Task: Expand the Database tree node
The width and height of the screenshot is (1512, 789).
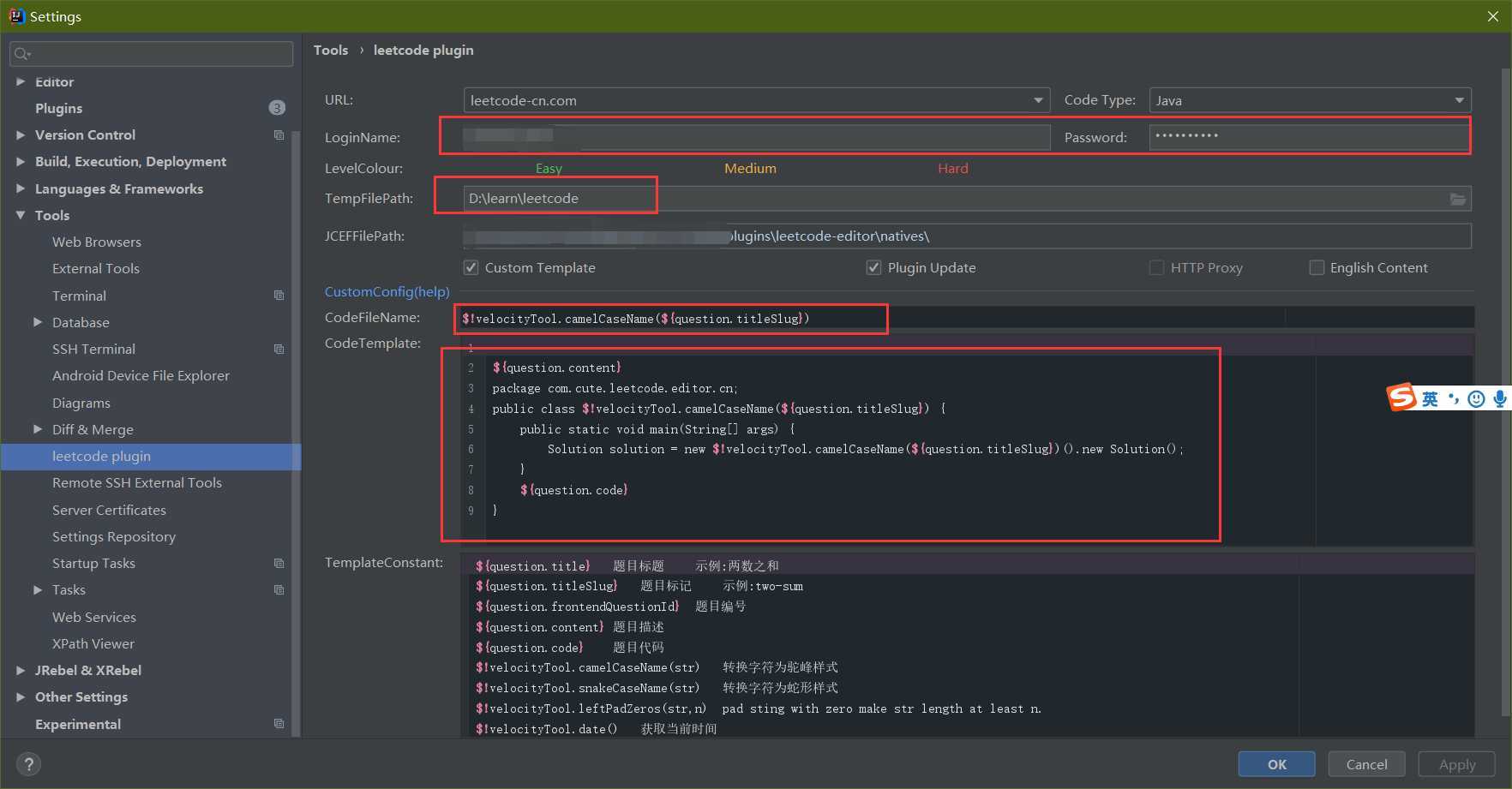Action: pos(38,322)
